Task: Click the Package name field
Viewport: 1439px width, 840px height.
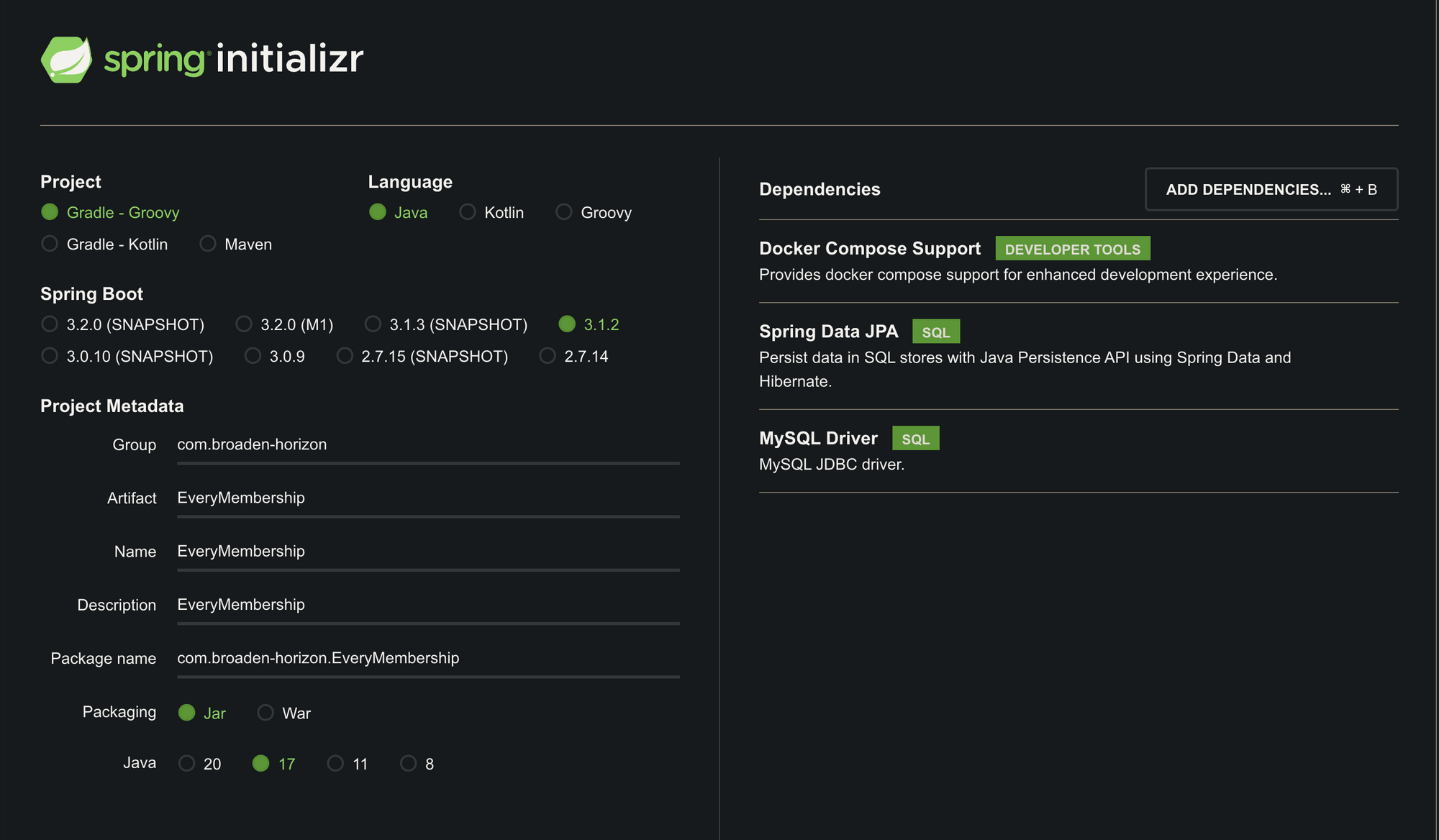Action: coord(427,658)
